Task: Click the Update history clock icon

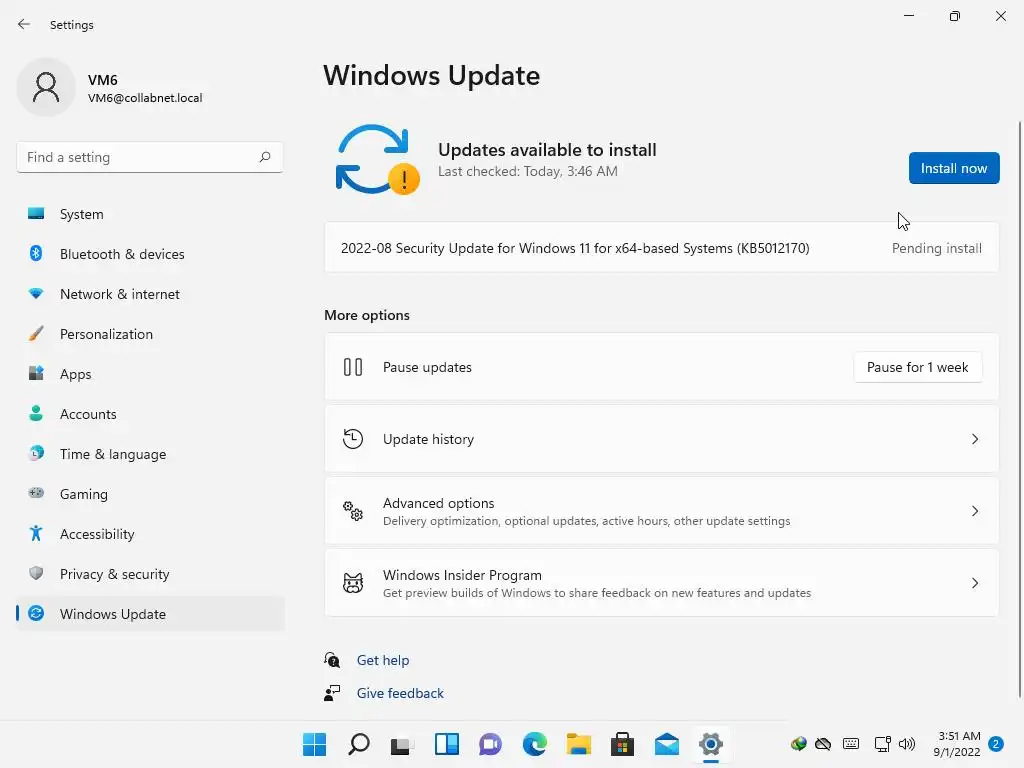Action: (353, 439)
